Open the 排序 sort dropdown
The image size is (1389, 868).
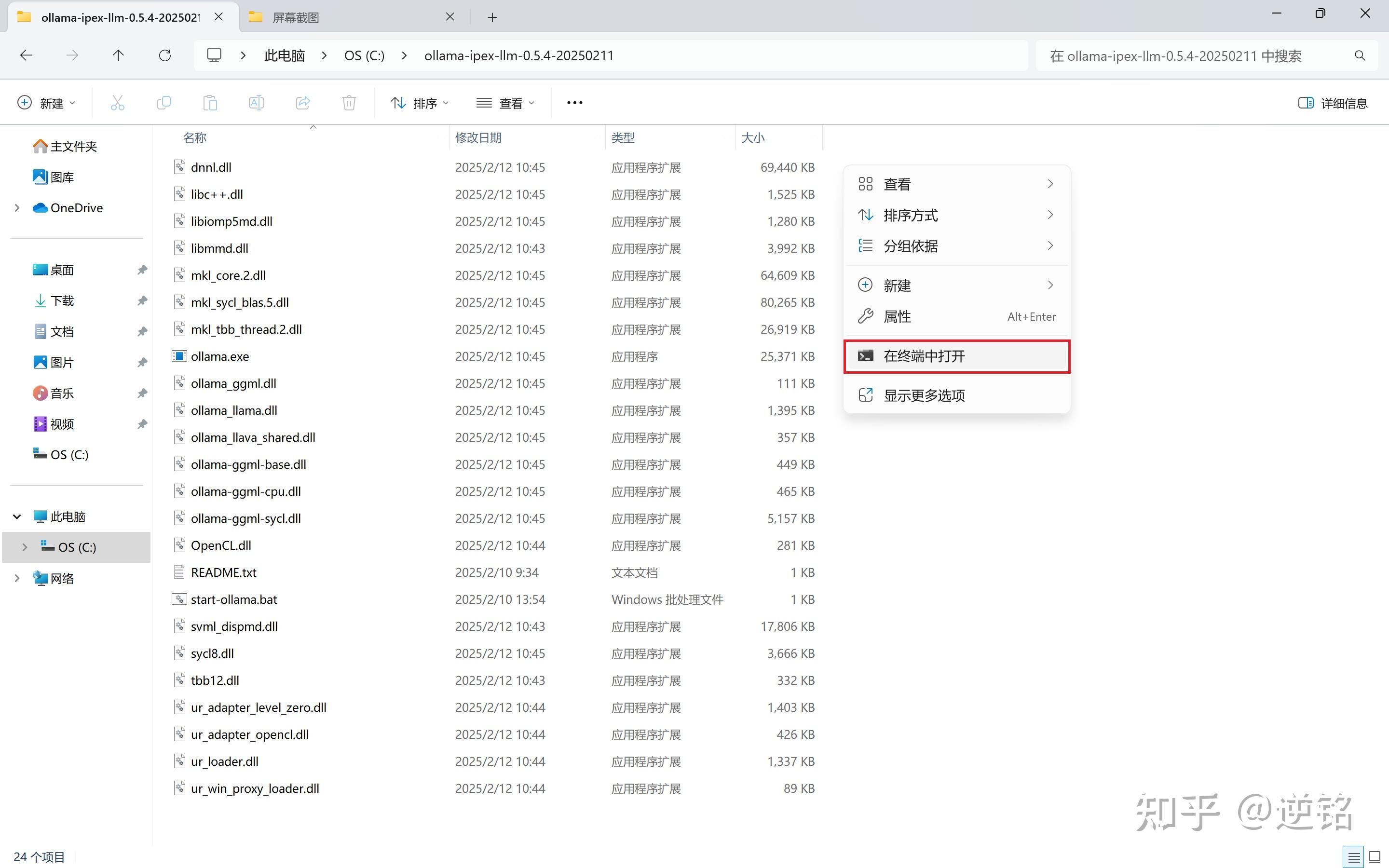420,103
